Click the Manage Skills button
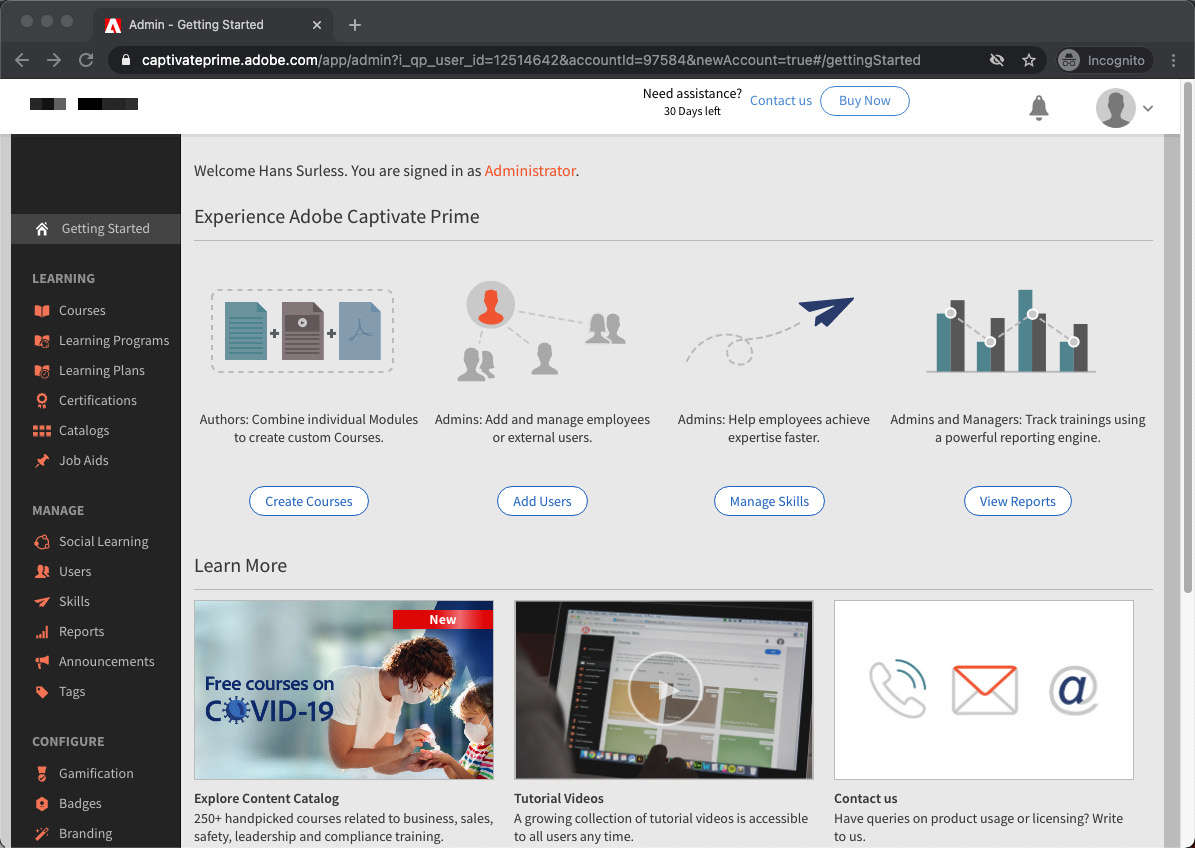Viewport: 1195px width, 848px height. click(769, 501)
